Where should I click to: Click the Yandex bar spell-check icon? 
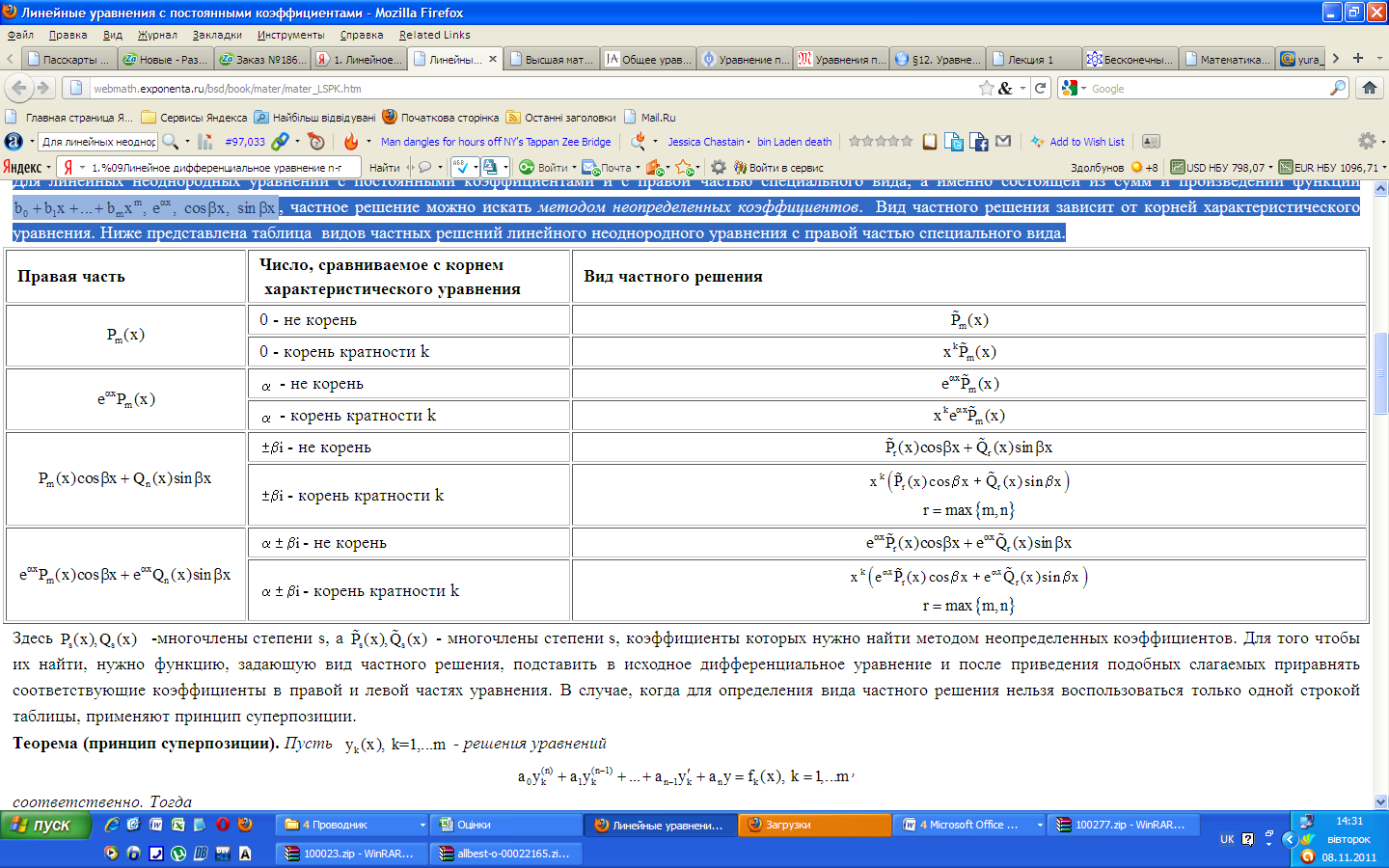tap(461, 167)
